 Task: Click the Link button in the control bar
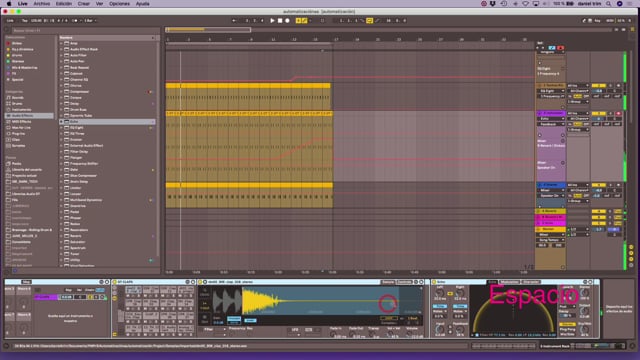pos(10,20)
